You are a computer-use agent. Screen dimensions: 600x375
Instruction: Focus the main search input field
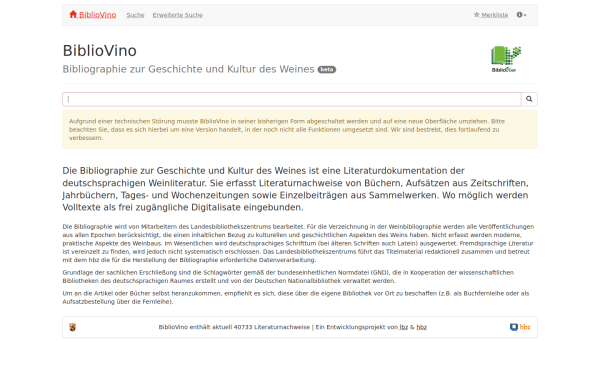(x=292, y=99)
